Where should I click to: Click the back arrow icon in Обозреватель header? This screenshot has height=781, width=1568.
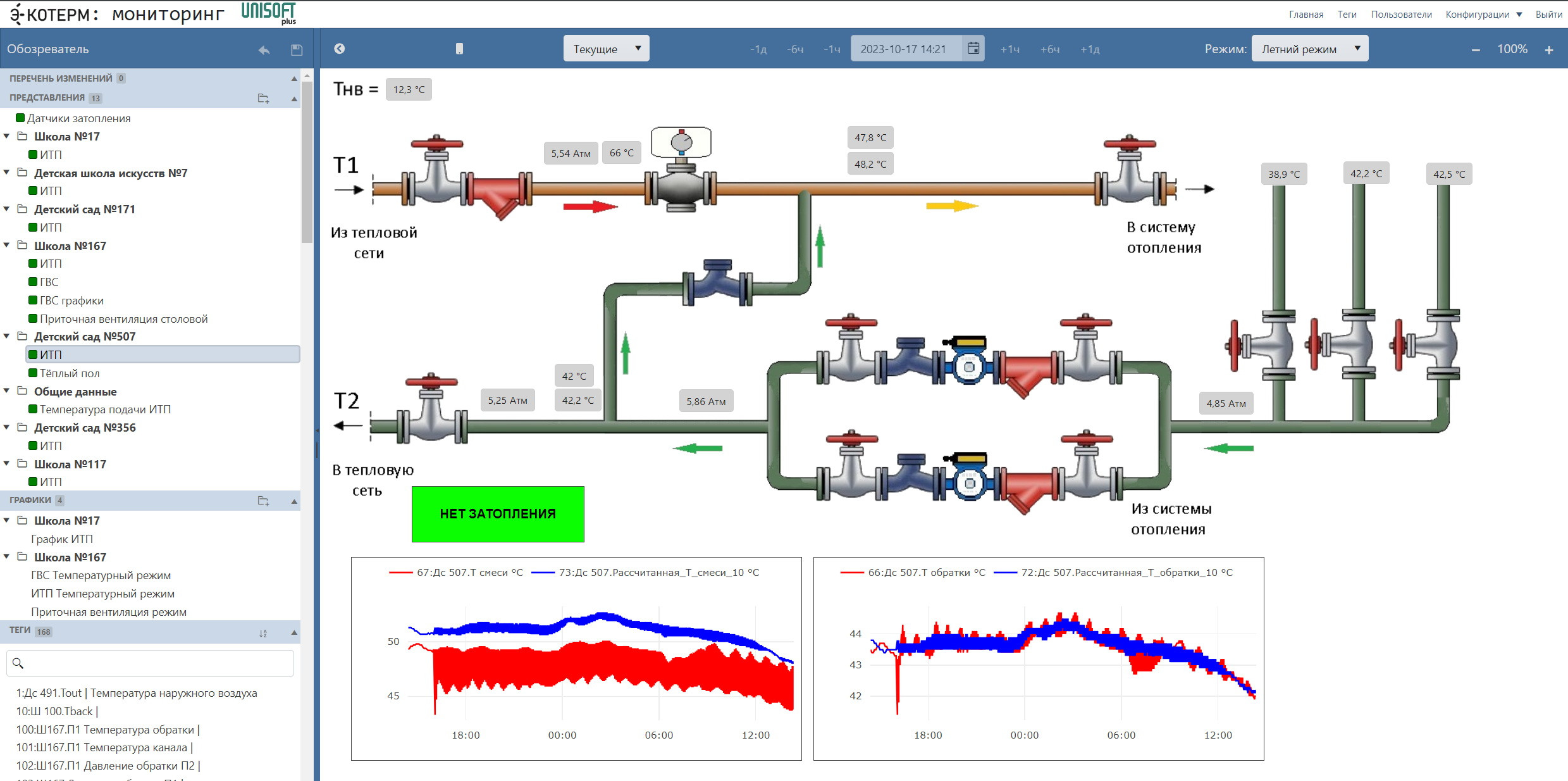[x=264, y=49]
